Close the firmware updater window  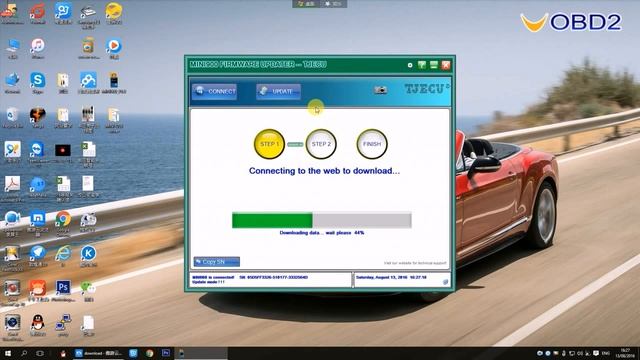coord(446,65)
